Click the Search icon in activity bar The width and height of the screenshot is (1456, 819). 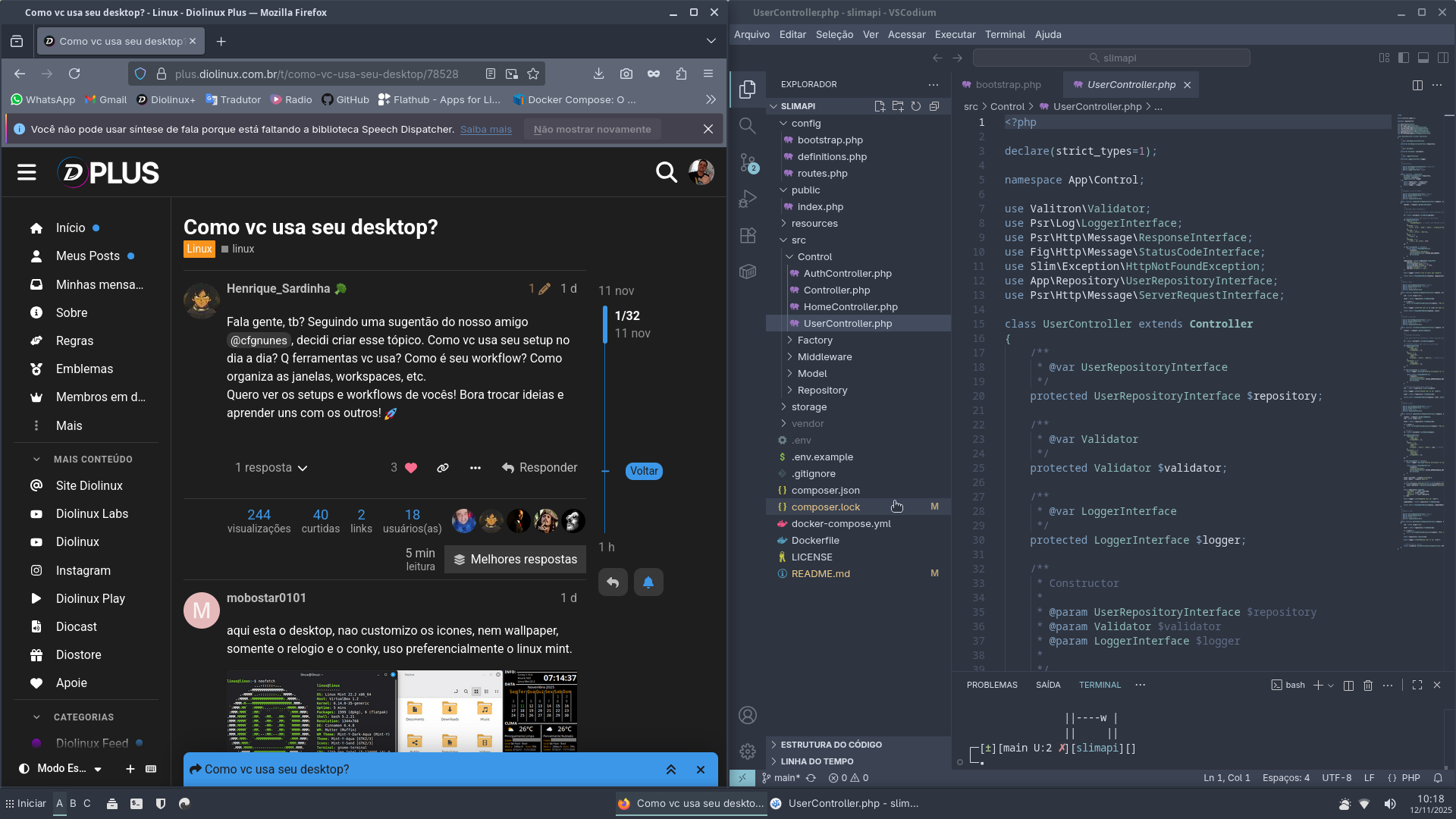coord(748,126)
